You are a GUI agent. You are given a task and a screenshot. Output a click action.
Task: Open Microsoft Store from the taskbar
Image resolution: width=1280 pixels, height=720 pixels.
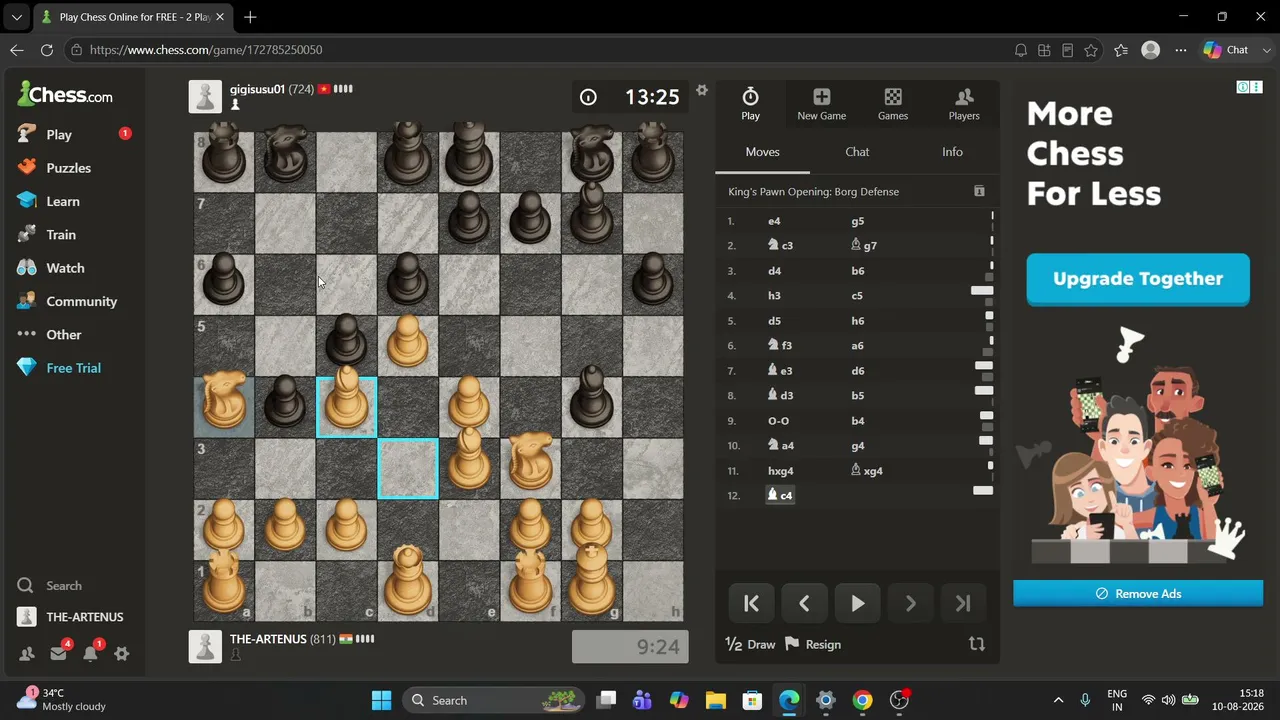(x=752, y=700)
